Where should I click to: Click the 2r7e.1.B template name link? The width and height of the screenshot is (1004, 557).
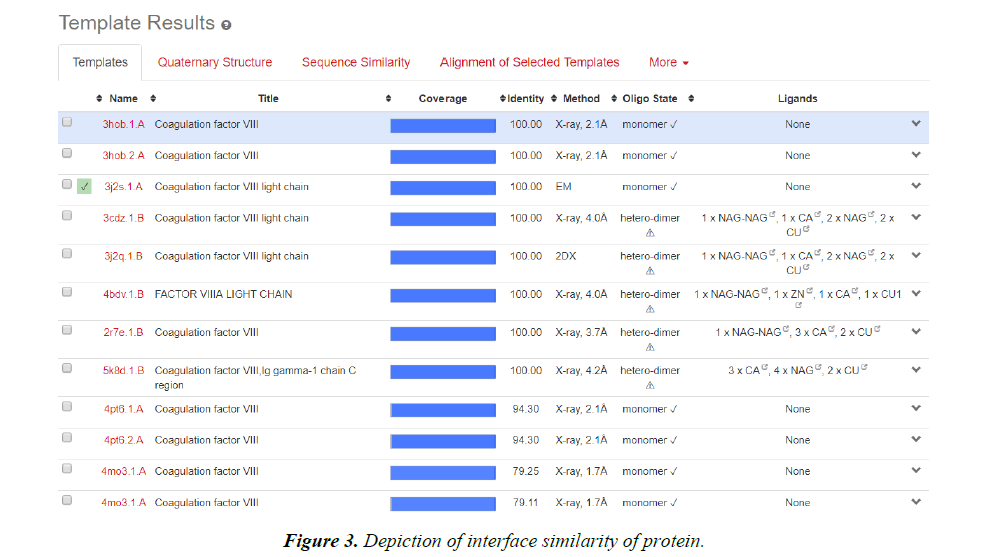coord(123,332)
